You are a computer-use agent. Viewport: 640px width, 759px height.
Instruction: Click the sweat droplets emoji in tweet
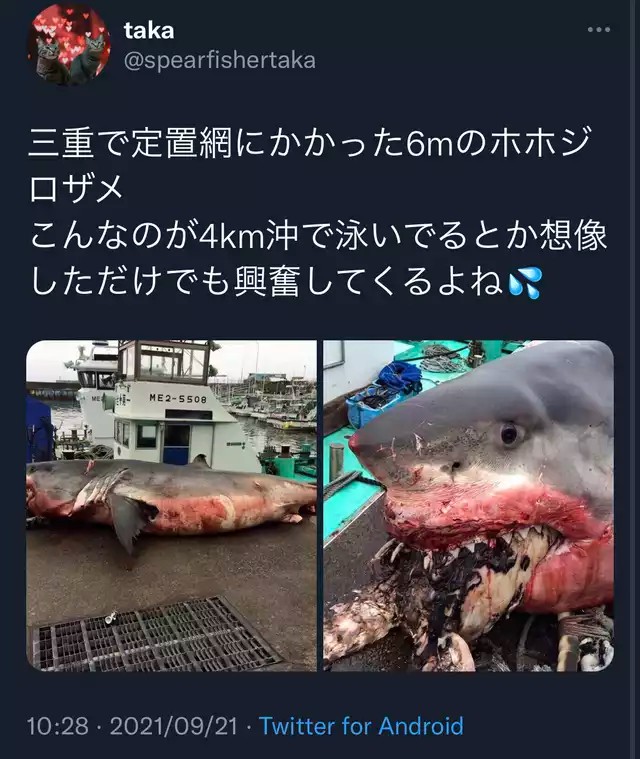tap(525, 284)
